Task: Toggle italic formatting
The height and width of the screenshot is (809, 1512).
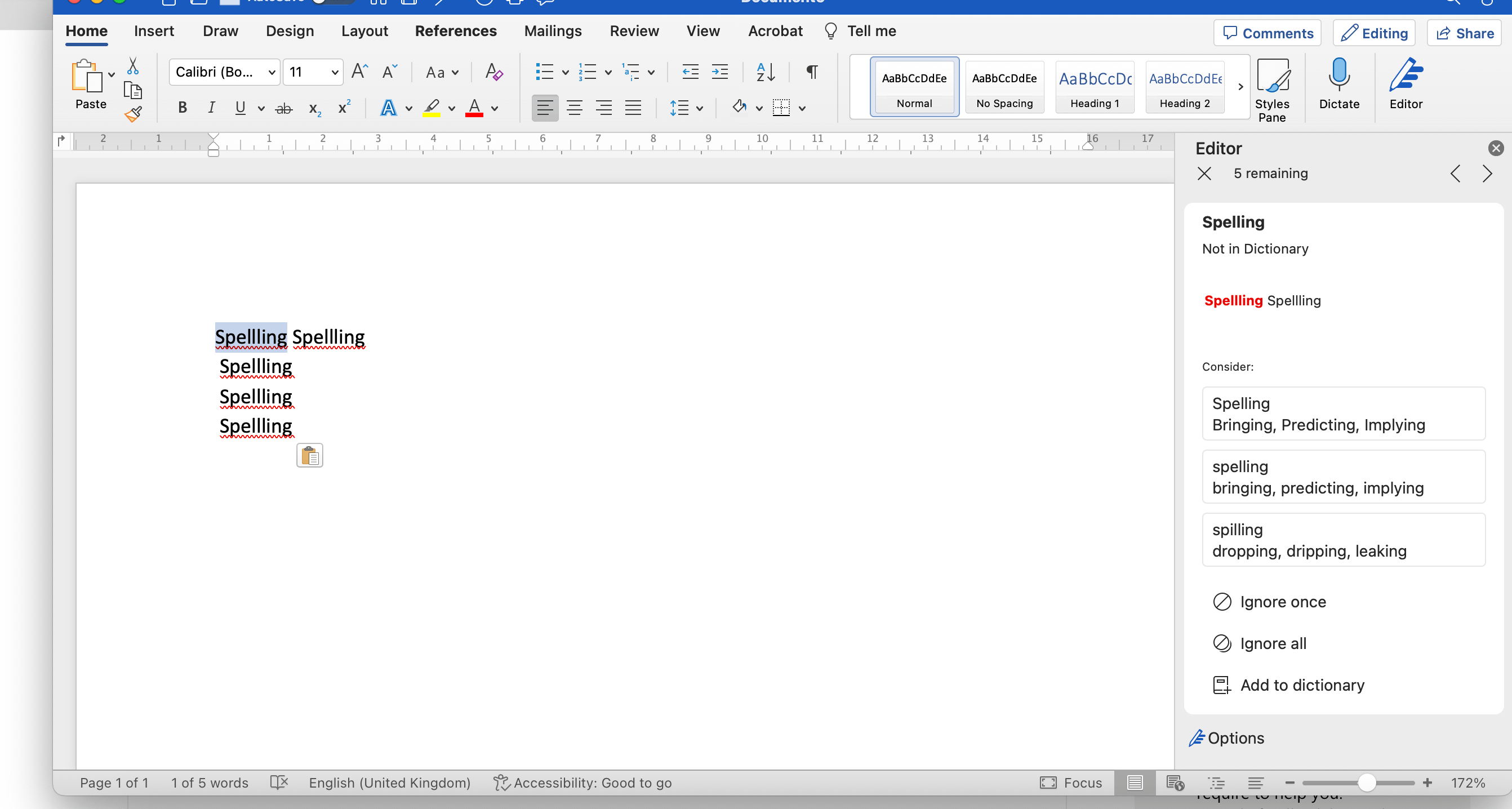Action: pyautogui.click(x=211, y=108)
